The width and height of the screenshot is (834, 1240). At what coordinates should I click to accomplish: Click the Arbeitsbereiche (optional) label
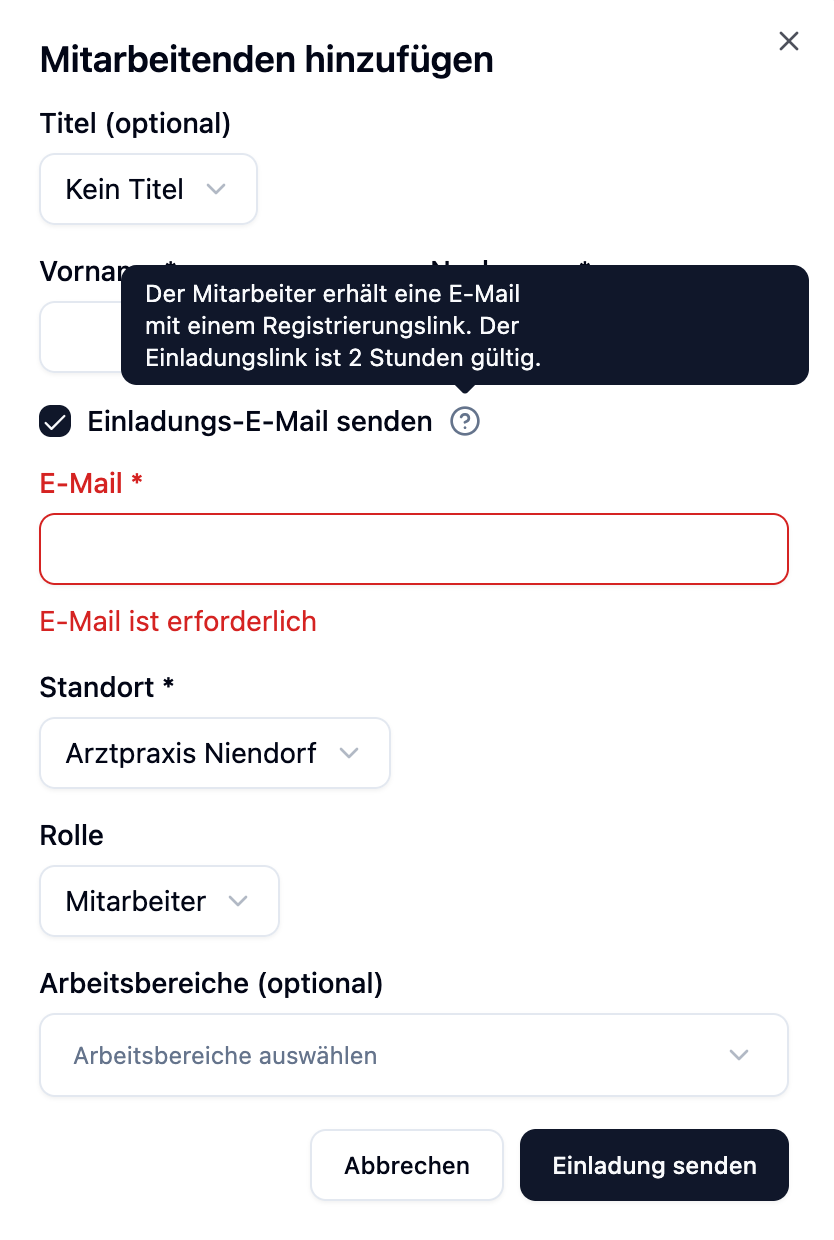pyautogui.click(x=211, y=983)
